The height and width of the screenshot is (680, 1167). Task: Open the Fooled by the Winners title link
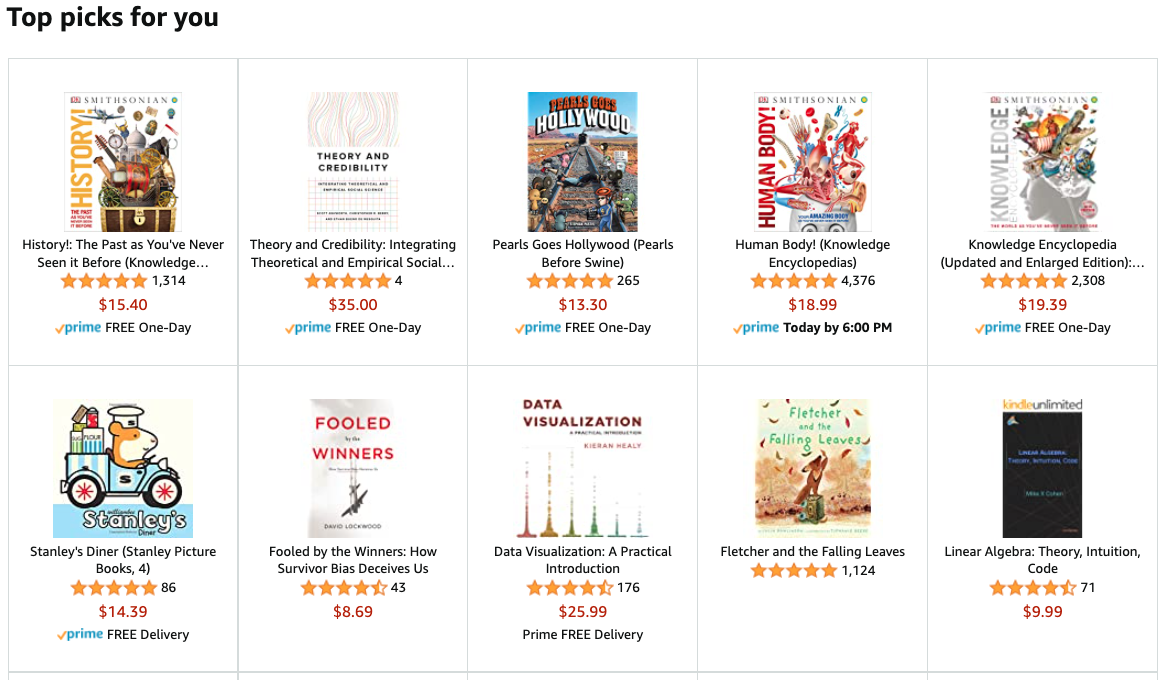point(353,560)
